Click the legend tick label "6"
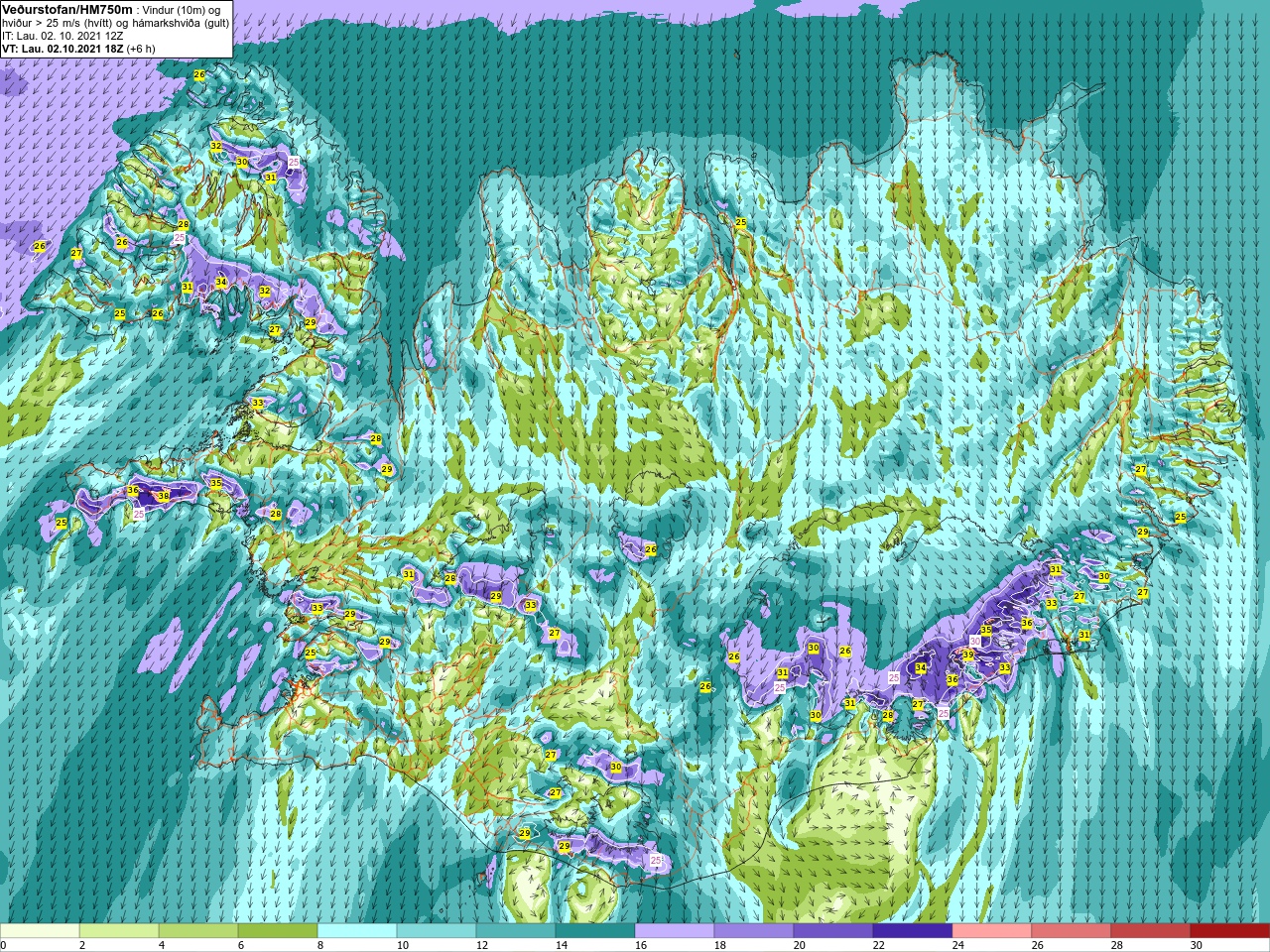This screenshot has height=952, width=1270. [241, 945]
